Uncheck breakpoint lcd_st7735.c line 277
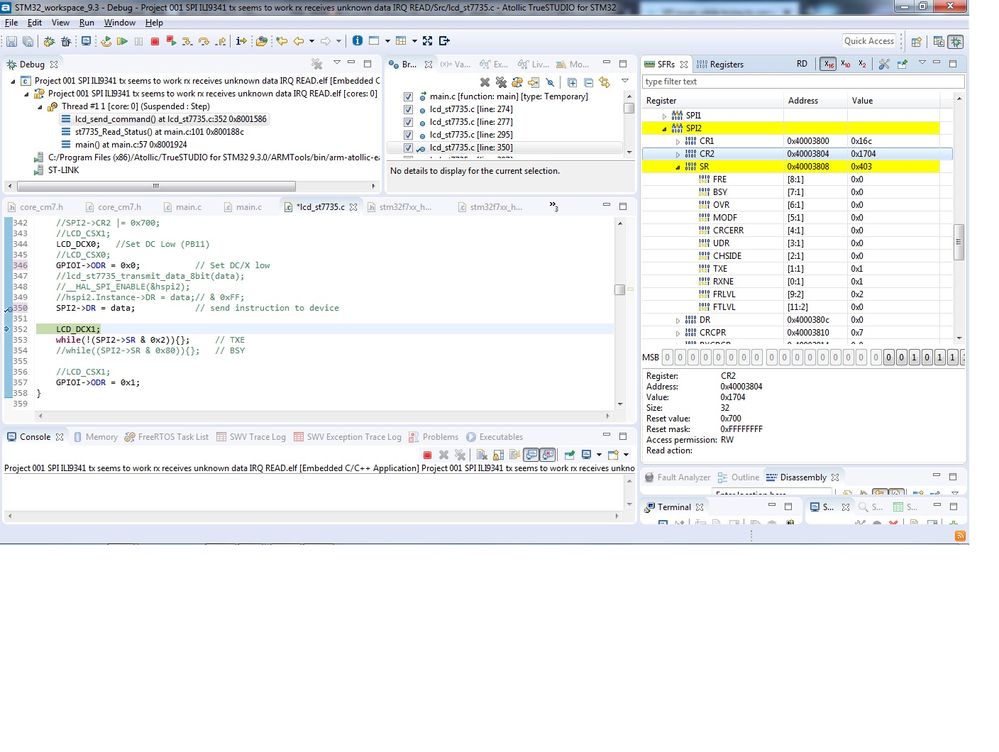The width and height of the screenshot is (999, 752). tap(408, 122)
